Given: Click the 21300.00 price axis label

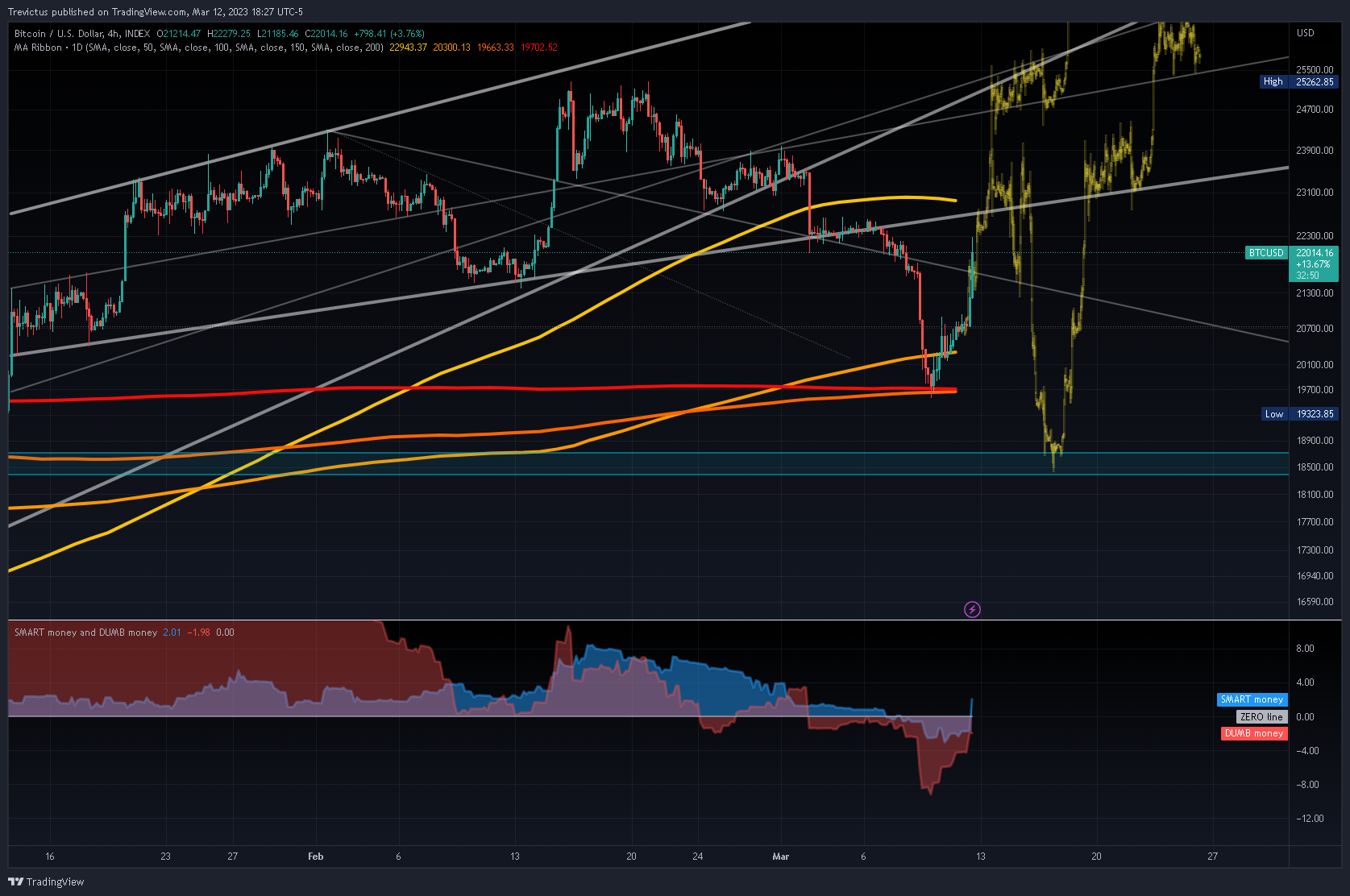Looking at the screenshot, I should coord(1315,293).
